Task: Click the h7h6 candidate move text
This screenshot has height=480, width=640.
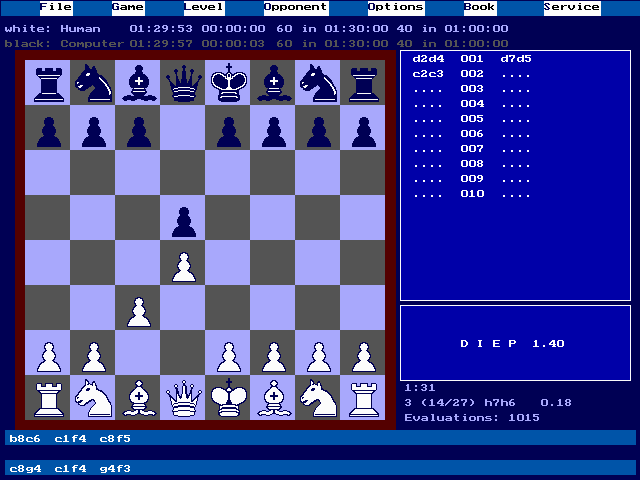Action: tap(500, 403)
